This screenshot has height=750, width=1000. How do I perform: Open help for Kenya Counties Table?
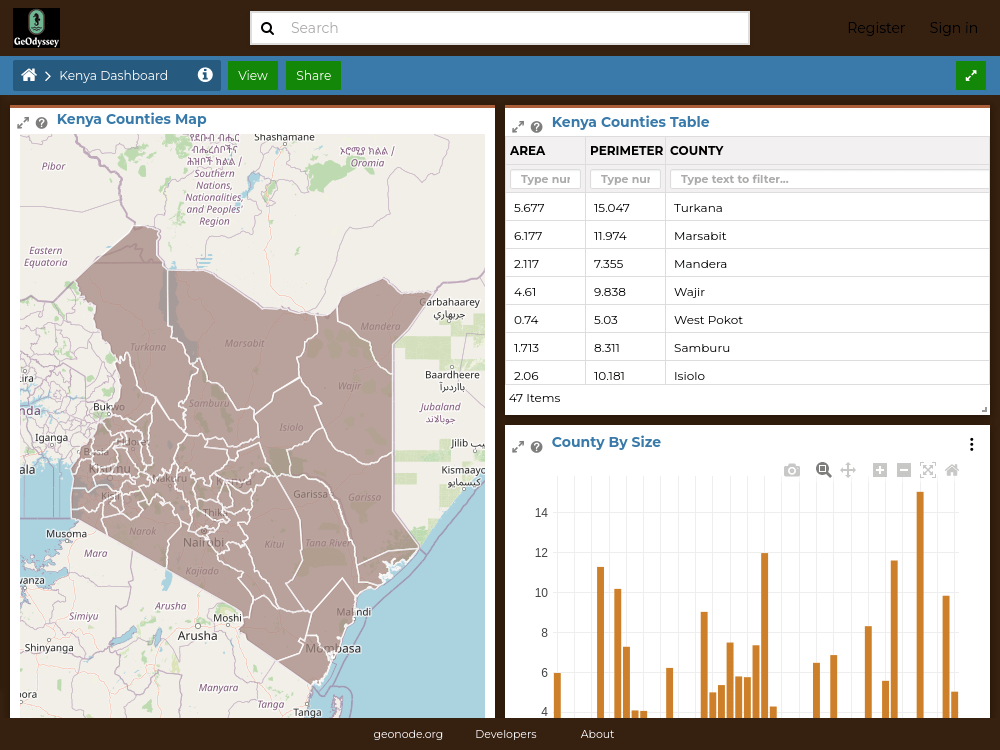536,127
